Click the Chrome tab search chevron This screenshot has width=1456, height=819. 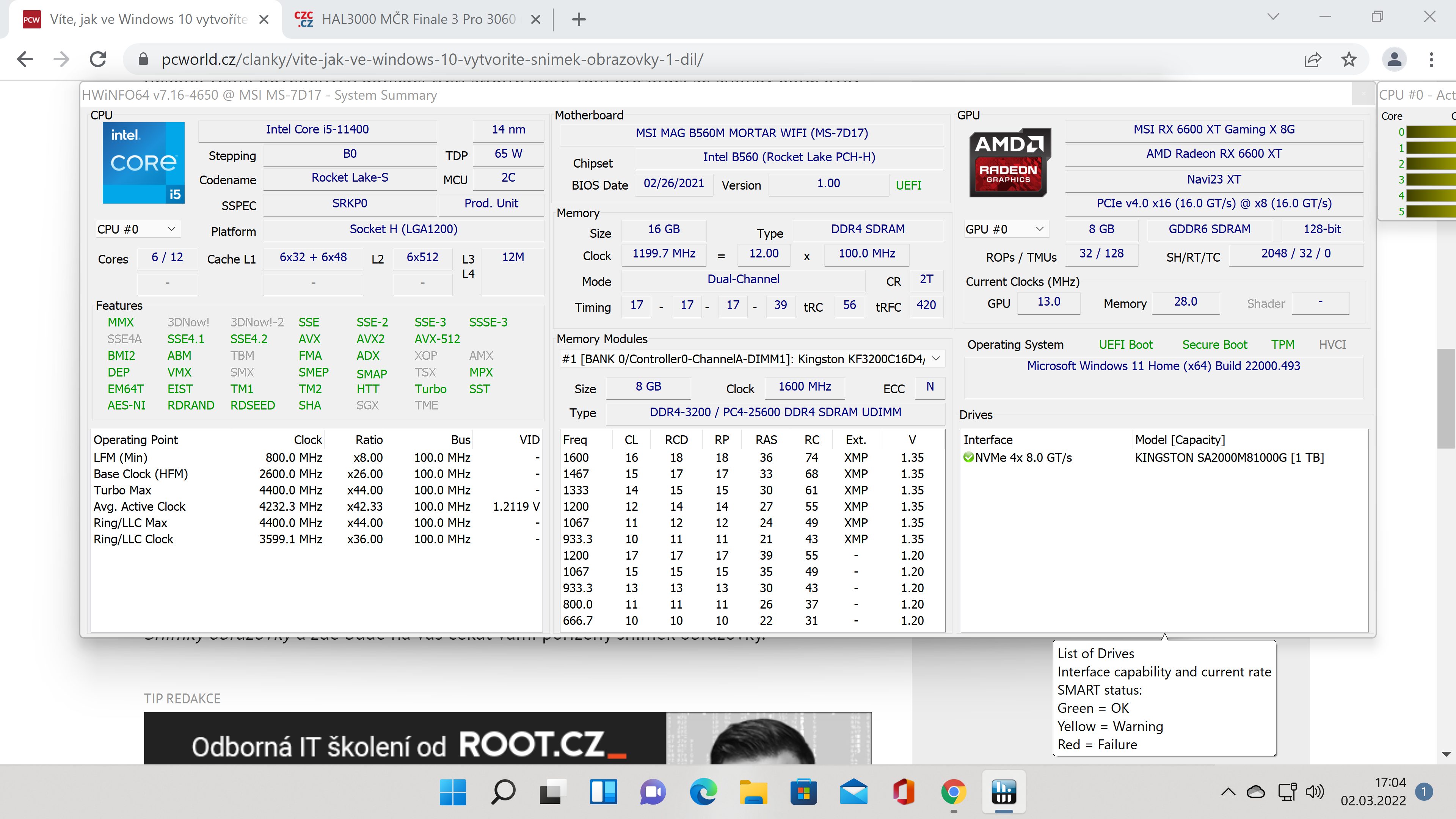coord(1273,16)
